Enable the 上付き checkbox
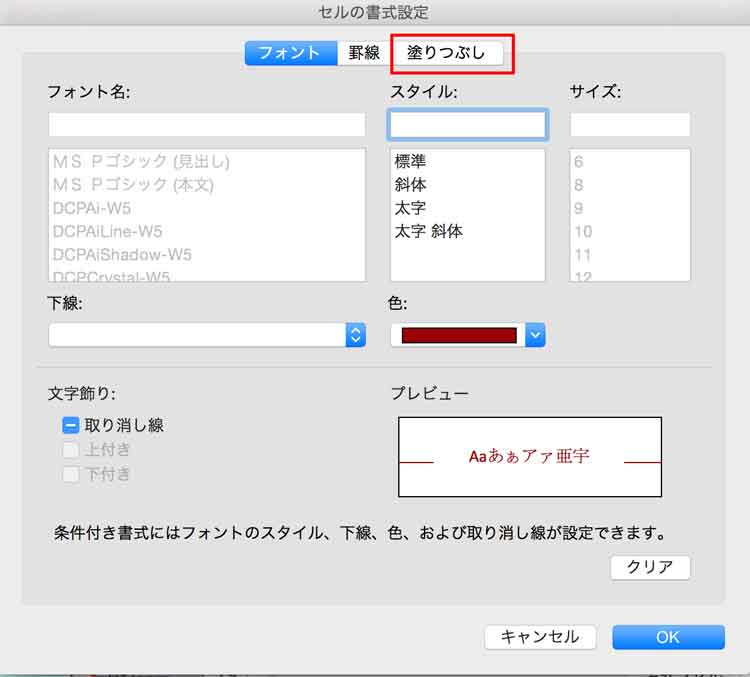Screen dimensions: 750x677 pos(71,450)
